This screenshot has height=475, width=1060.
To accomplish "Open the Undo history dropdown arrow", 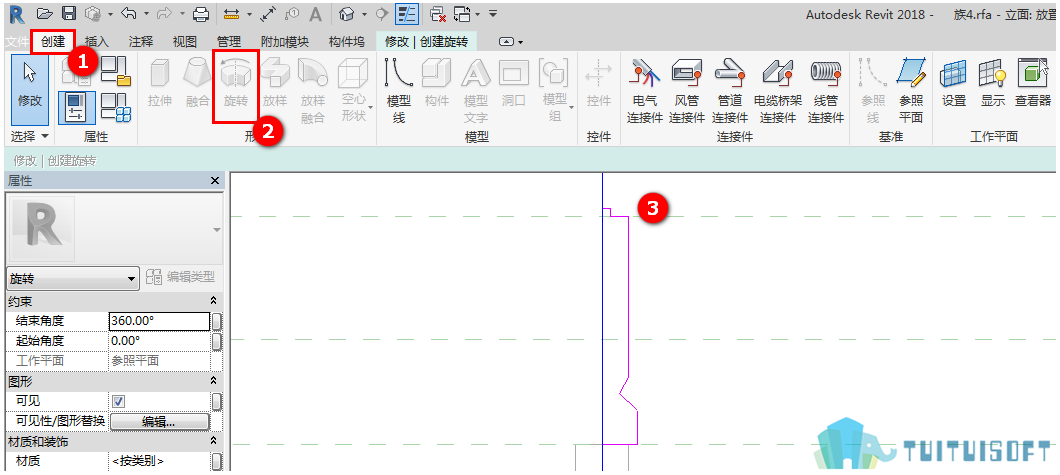I will coord(145,14).
